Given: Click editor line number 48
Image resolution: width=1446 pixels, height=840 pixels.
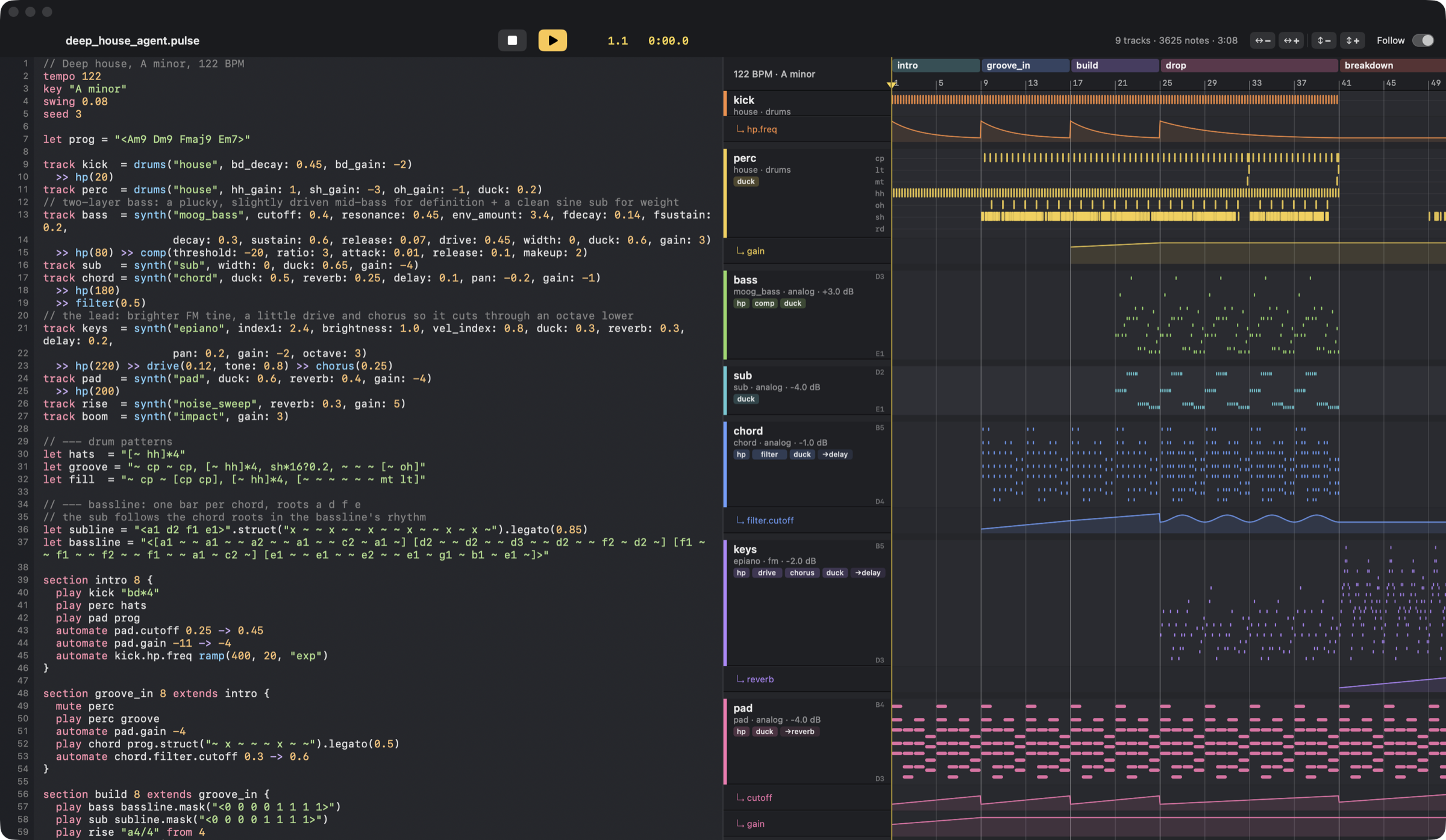Looking at the screenshot, I should (22, 693).
